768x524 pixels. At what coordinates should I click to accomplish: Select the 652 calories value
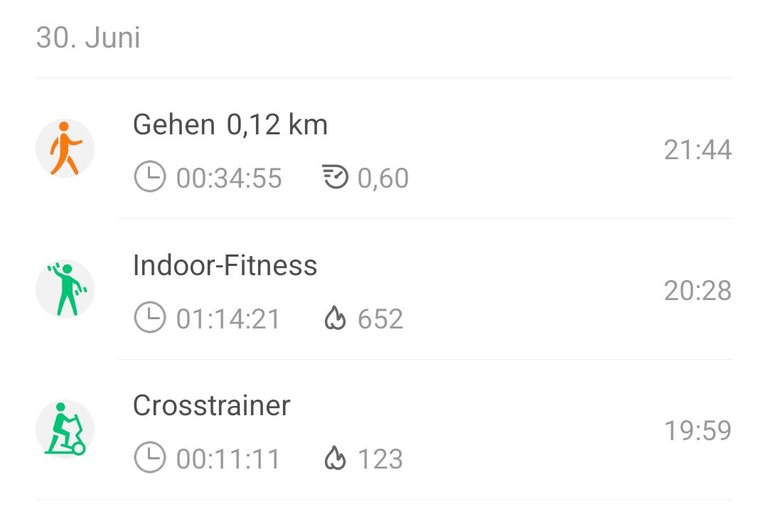381,319
